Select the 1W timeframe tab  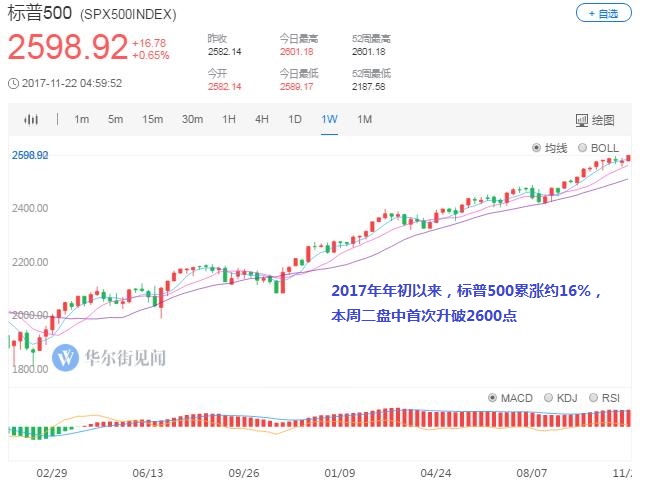tap(329, 119)
